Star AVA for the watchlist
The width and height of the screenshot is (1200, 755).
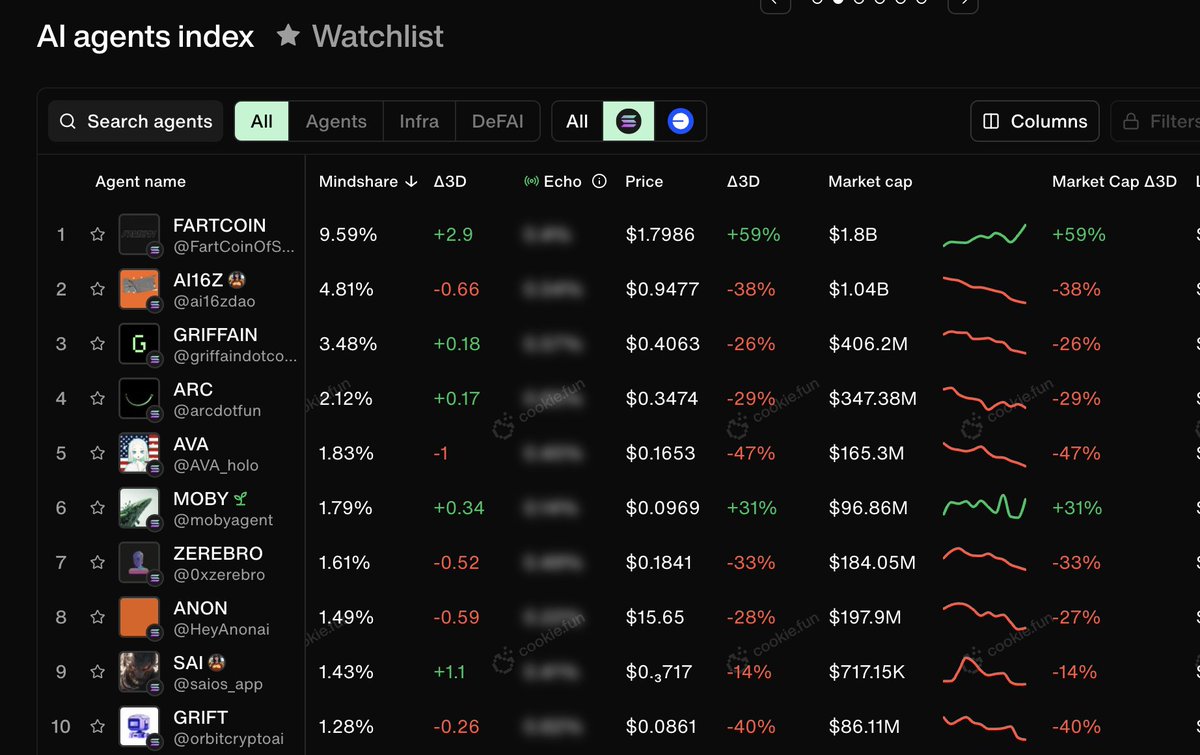97,453
